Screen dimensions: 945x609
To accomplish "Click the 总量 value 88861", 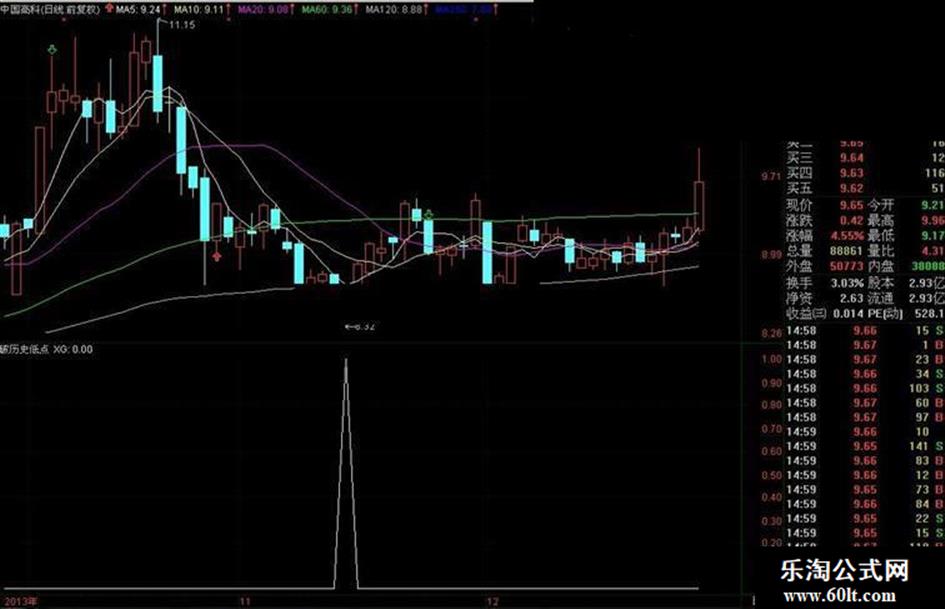I will [x=846, y=251].
